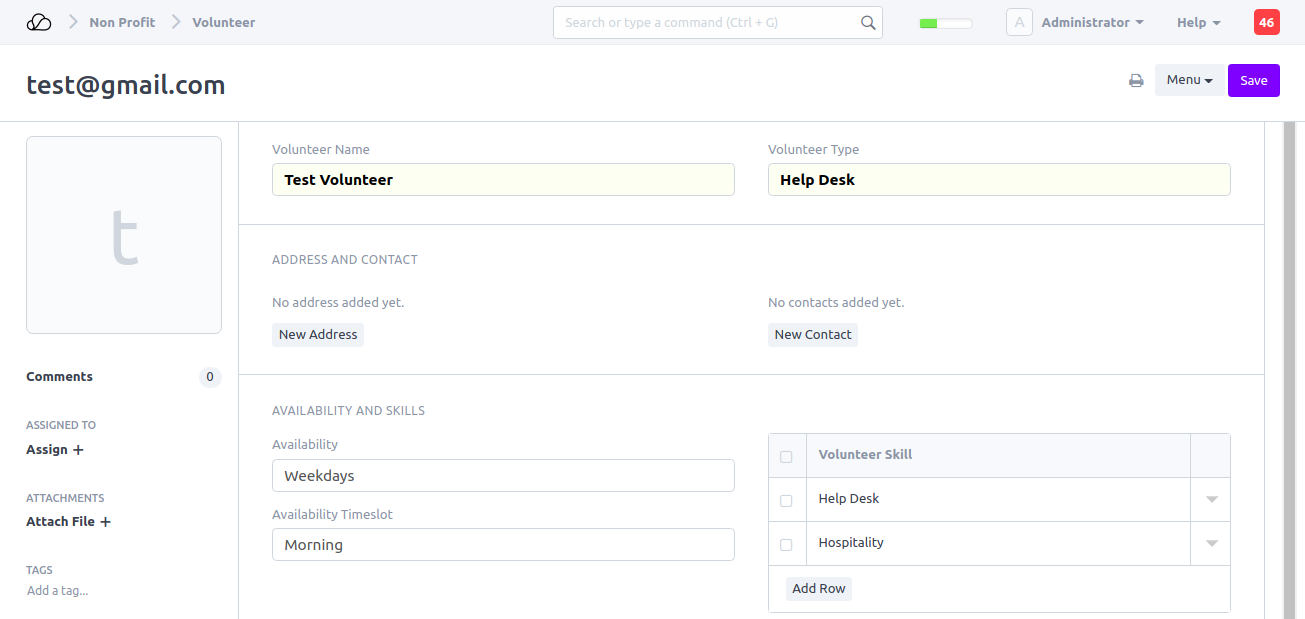Click the Administrator avatar icon
The image size is (1305, 619).
[1019, 22]
